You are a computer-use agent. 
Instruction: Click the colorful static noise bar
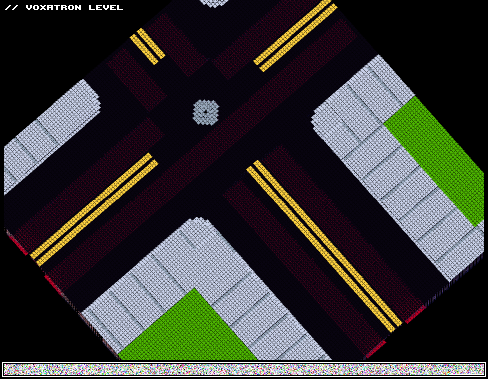[x=244, y=369]
